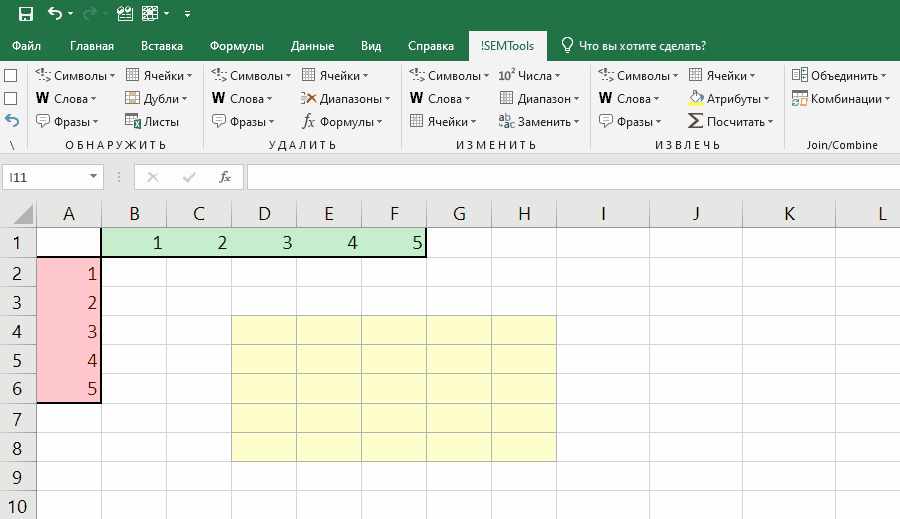Open the Файл menu tab
The height and width of the screenshot is (519, 900).
26,46
